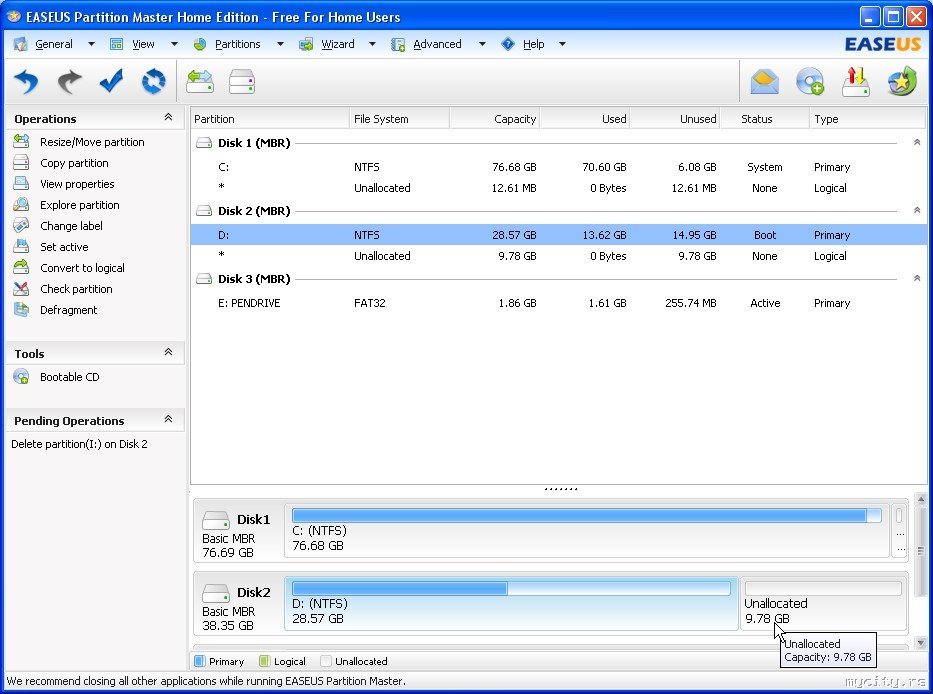Click Convert to logical operation
This screenshot has width=933, height=694.
coord(82,268)
